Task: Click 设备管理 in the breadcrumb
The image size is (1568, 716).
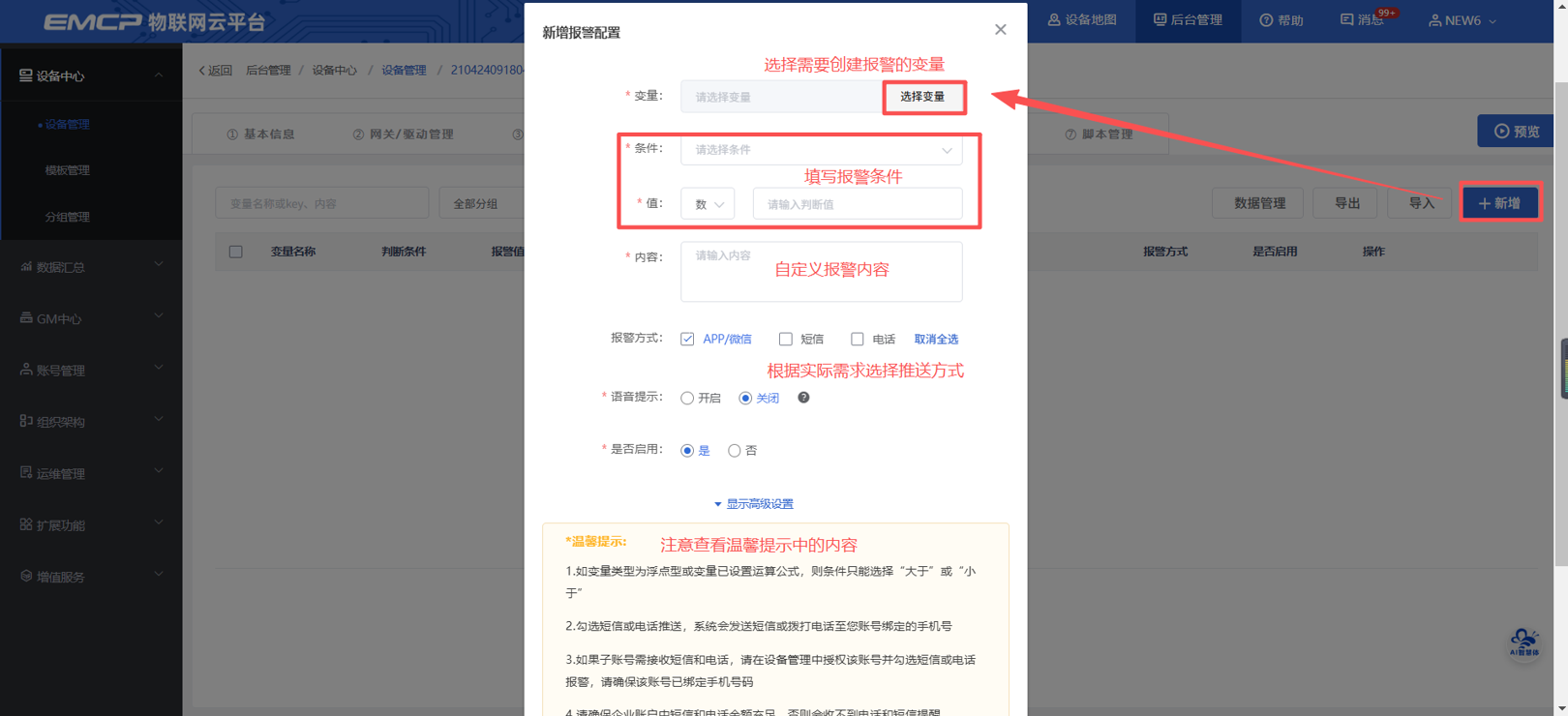Action: (x=404, y=71)
